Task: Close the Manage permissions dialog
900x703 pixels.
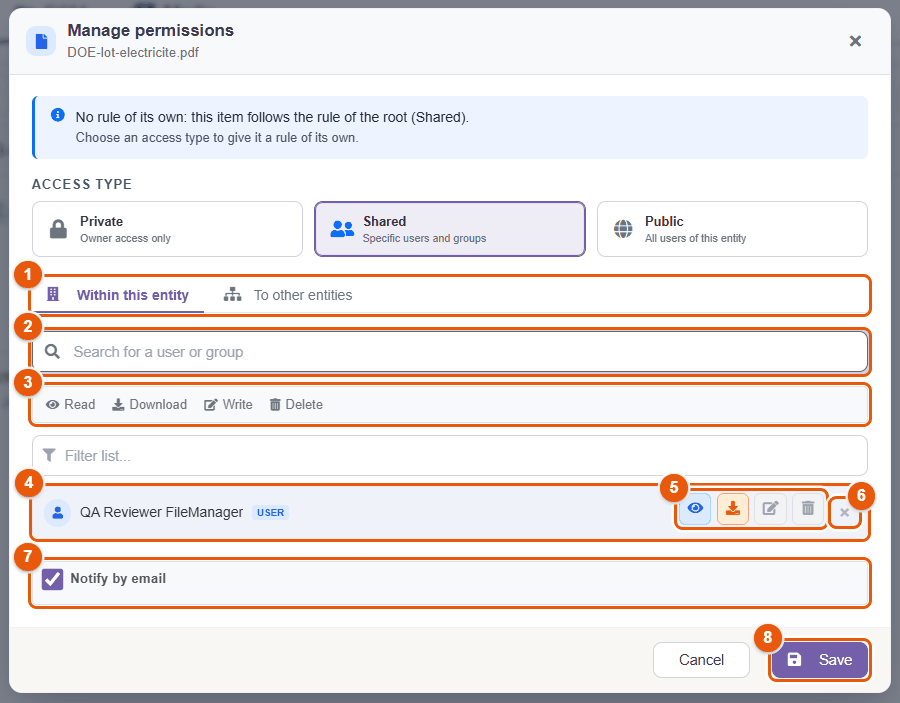Action: 855,41
